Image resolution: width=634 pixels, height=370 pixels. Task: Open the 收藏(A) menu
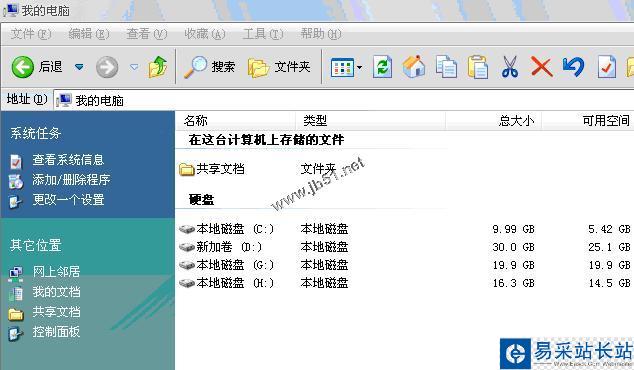(x=205, y=34)
